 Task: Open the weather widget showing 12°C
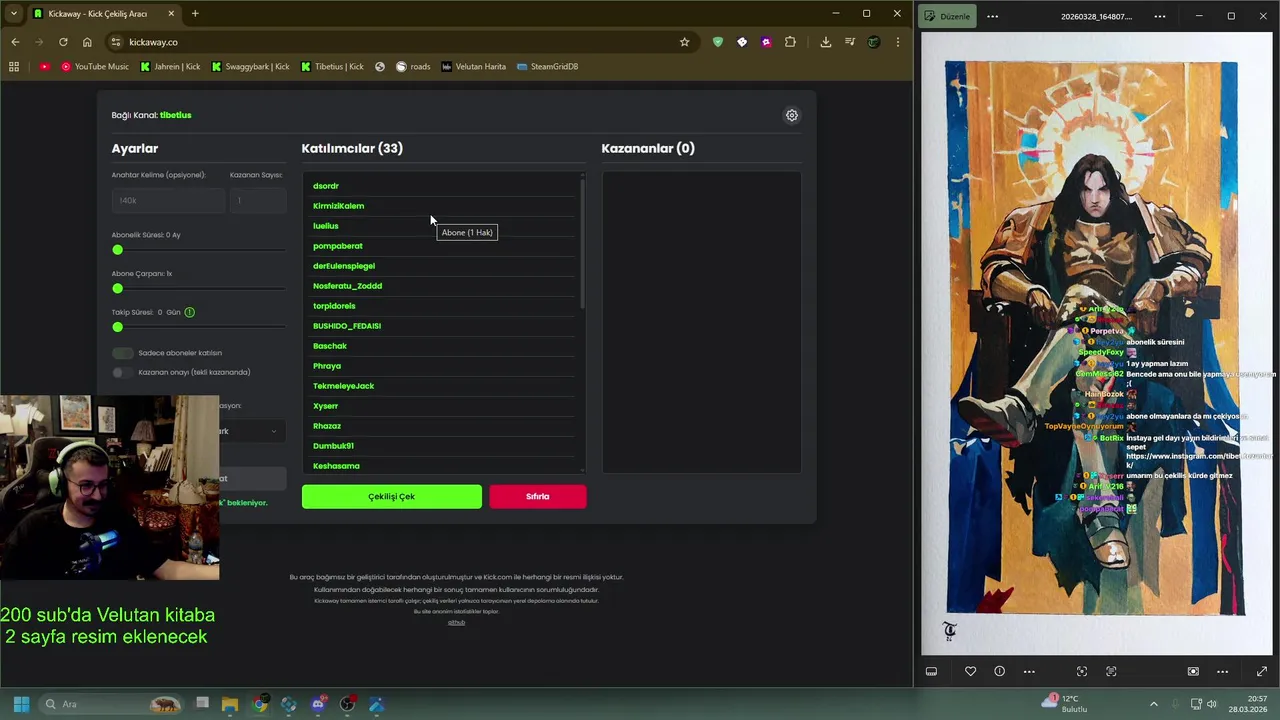[x=1066, y=704]
